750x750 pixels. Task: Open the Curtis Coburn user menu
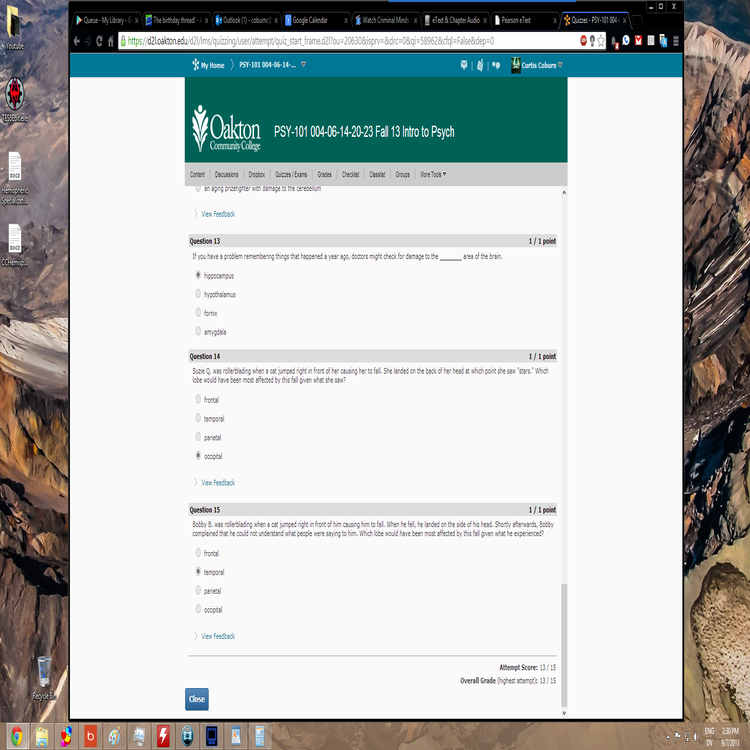pyautogui.click(x=541, y=65)
